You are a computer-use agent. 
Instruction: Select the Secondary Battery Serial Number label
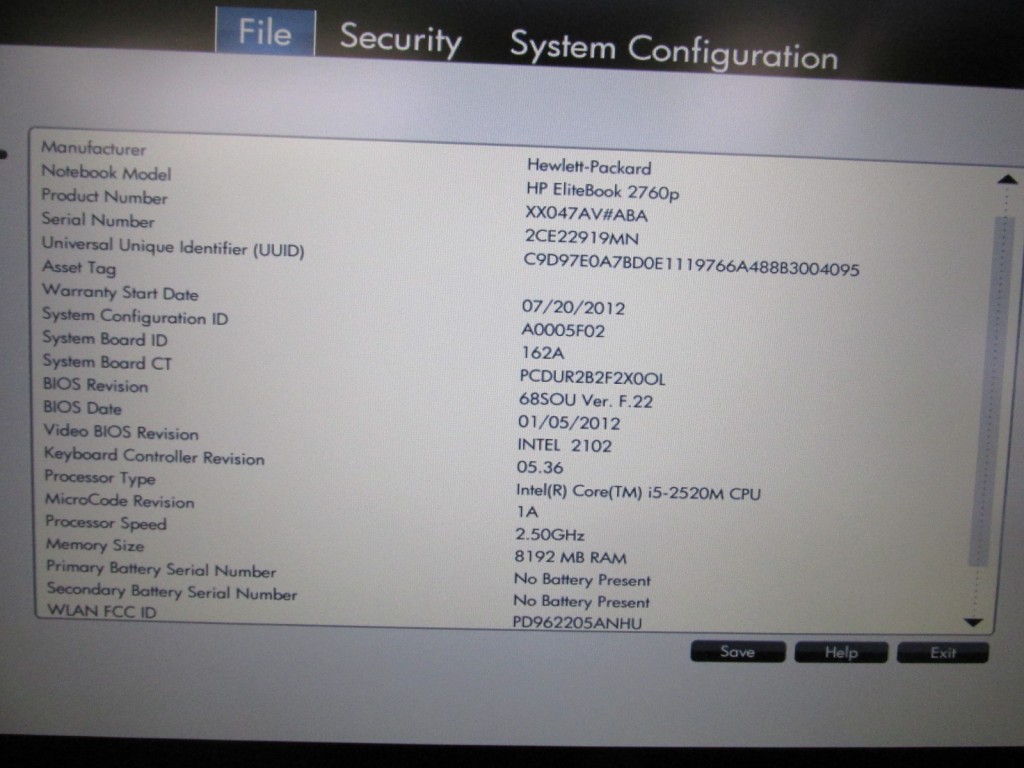(x=172, y=591)
